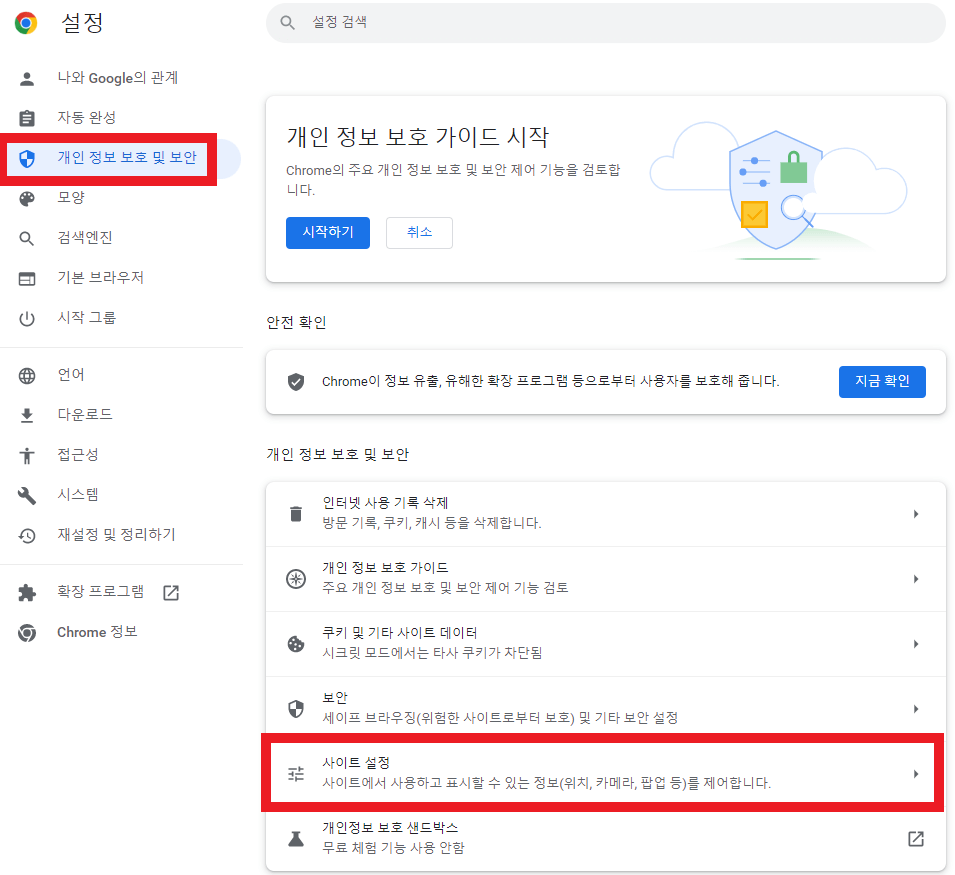Click the 지금 확인 button
The height and width of the screenshot is (875, 955).
tap(882, 381)
